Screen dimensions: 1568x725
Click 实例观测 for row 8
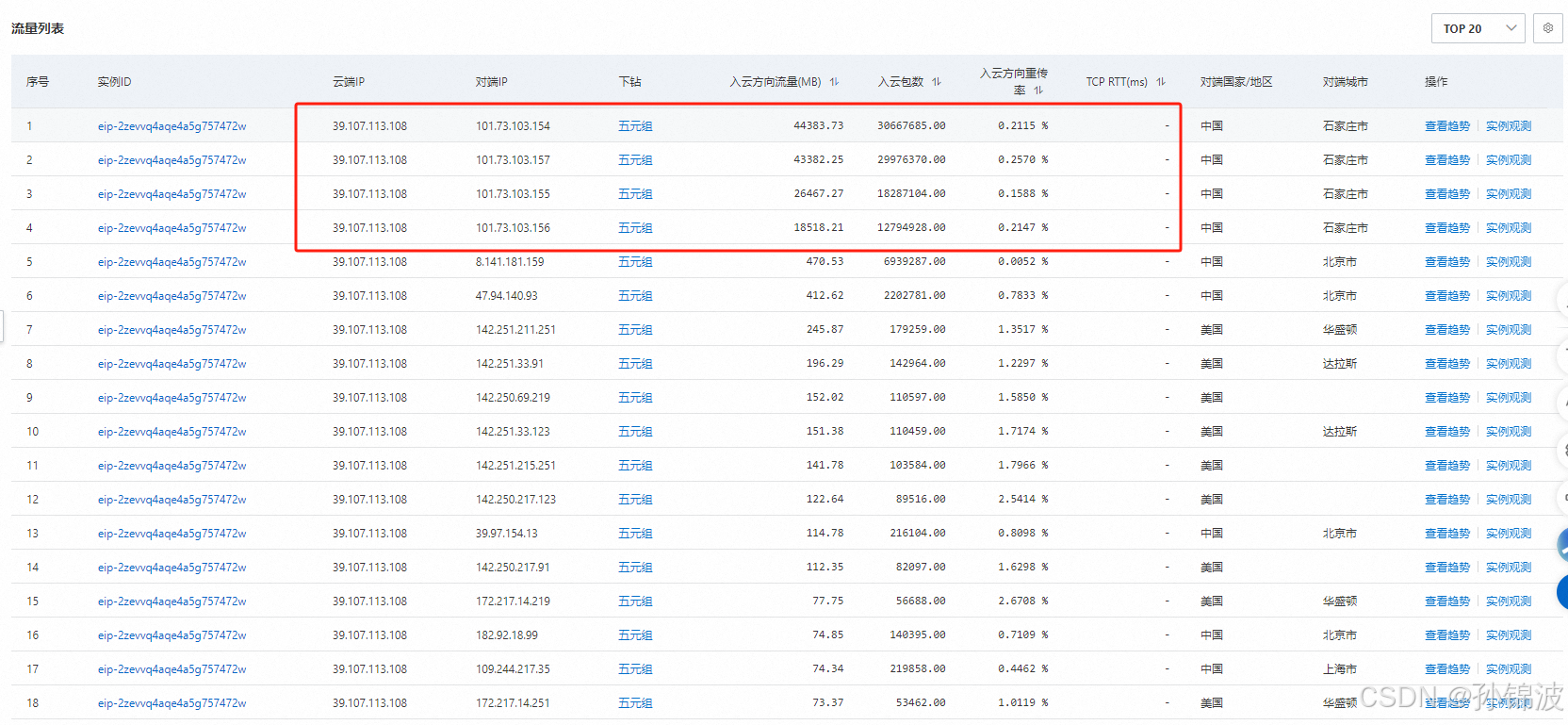(1509, 364)
